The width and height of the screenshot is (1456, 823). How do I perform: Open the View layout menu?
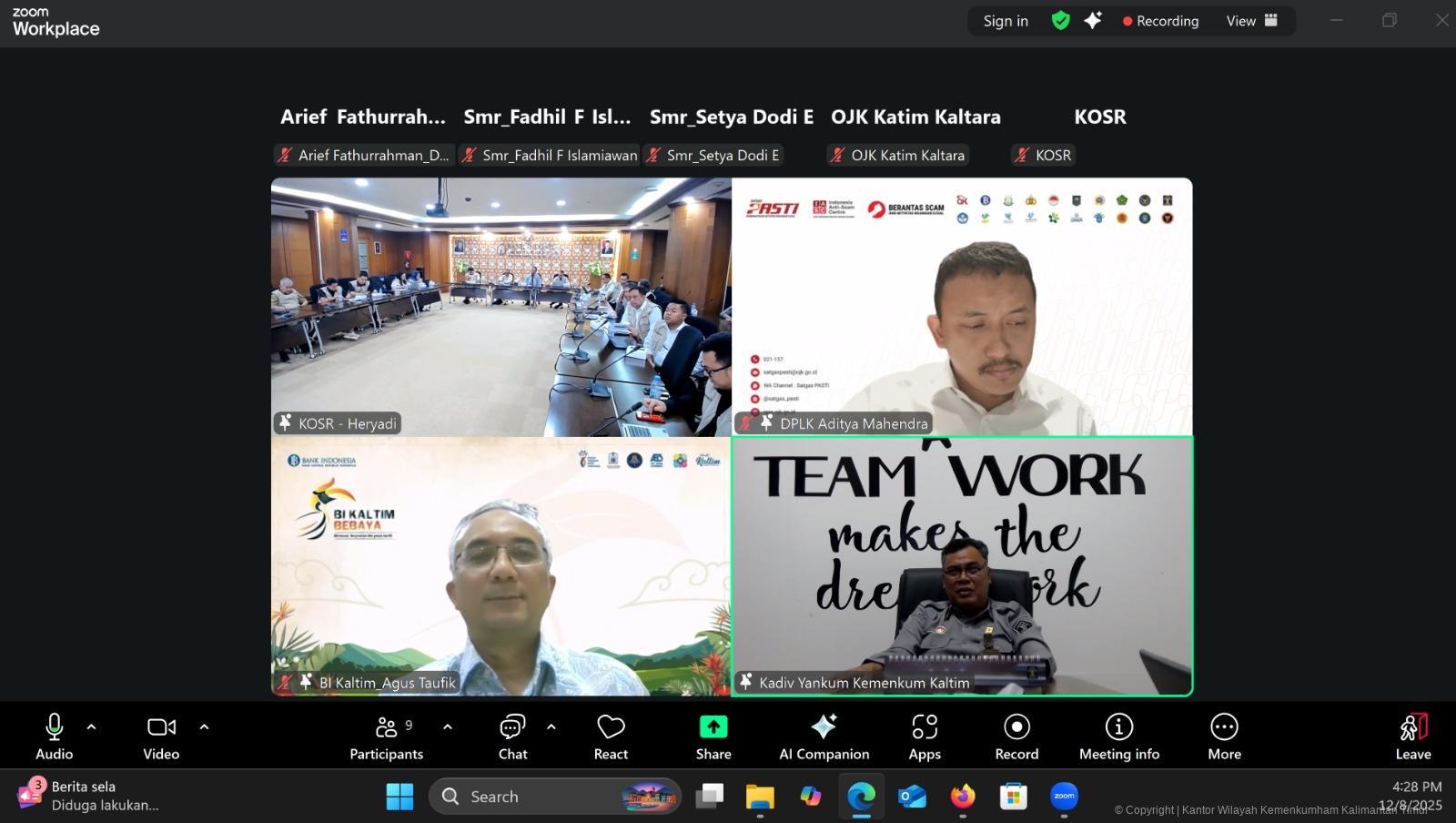tap(1252, 21)
